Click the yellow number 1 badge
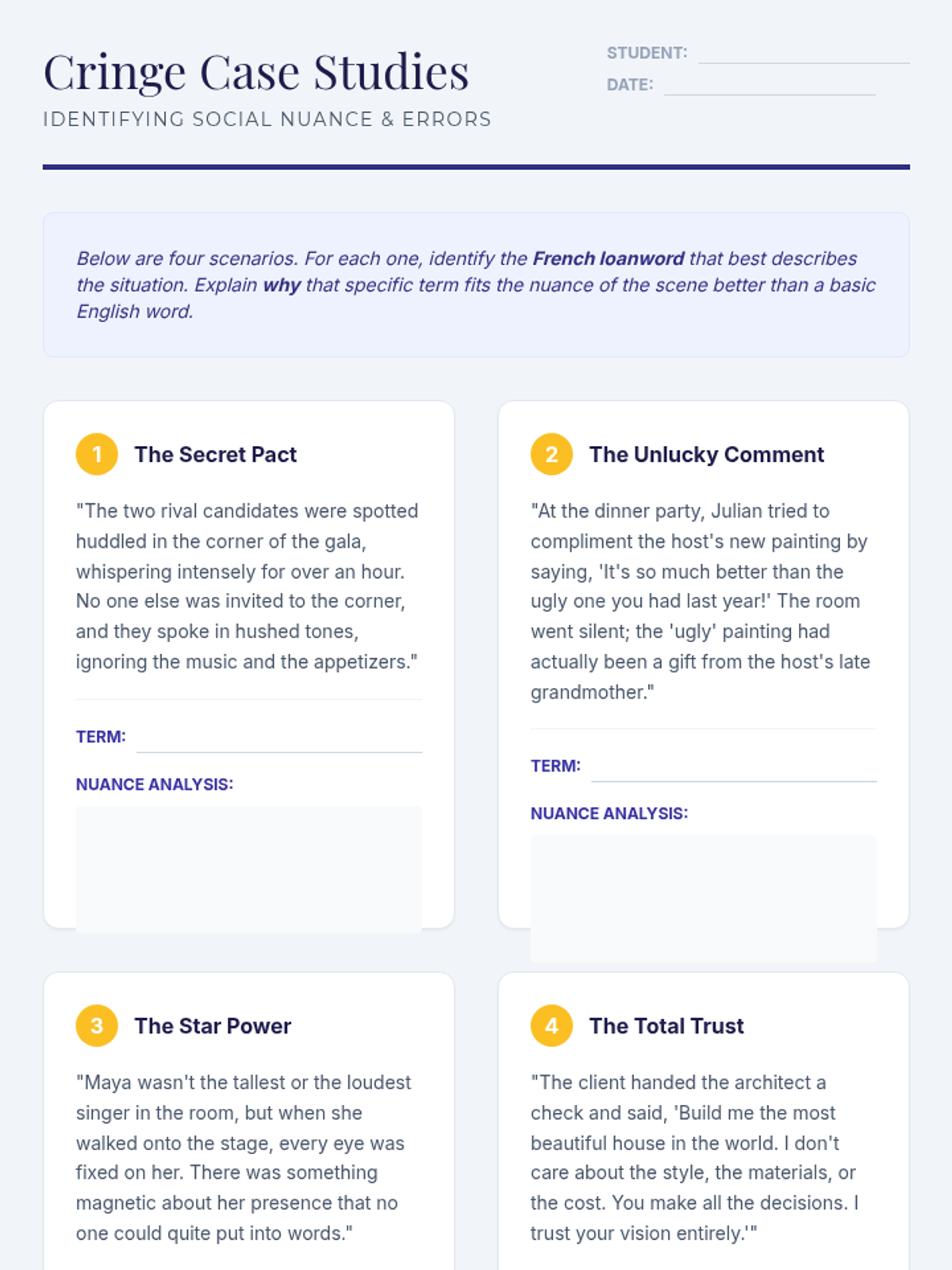The height and width of the screenshot is (1270, 952). click(97, 454)
